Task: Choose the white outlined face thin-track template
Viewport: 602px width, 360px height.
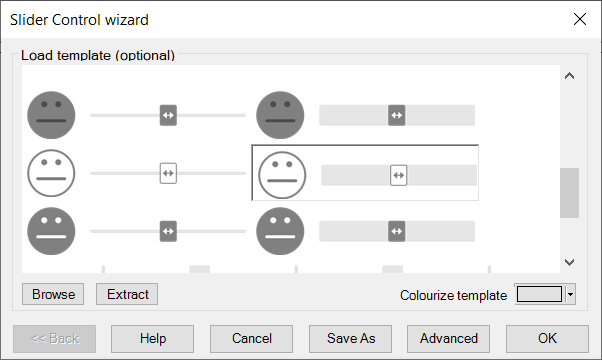Action: pos(137,173)
